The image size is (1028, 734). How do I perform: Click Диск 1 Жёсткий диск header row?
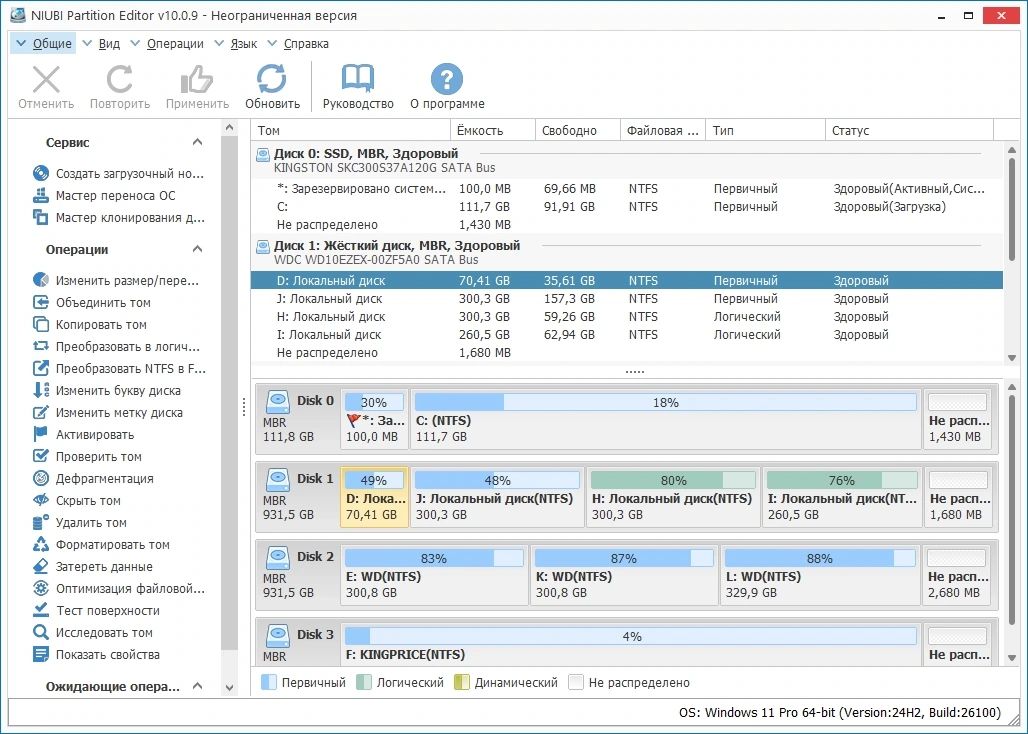(627, 252)
